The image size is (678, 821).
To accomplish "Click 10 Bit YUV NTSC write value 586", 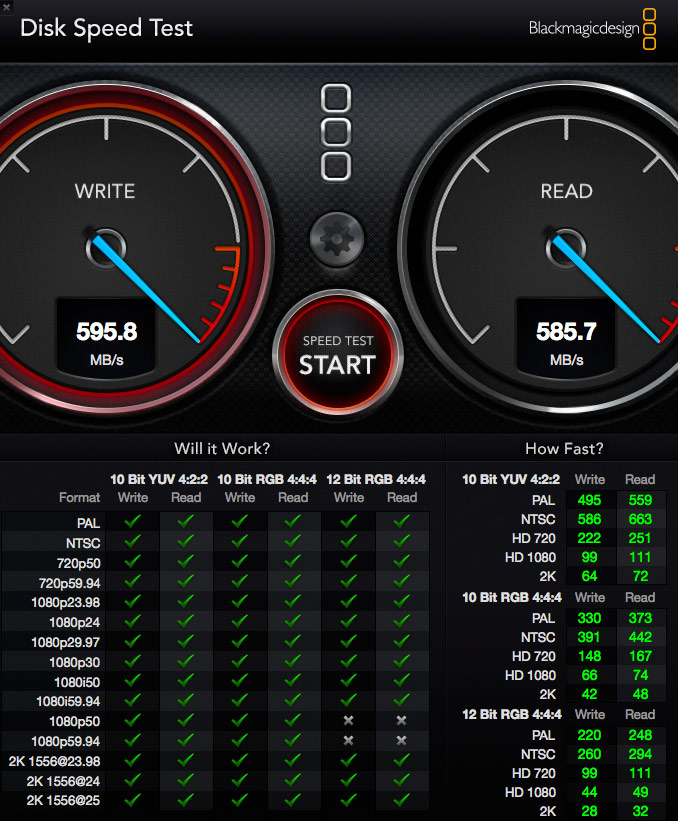I will [x=589, y=519].
